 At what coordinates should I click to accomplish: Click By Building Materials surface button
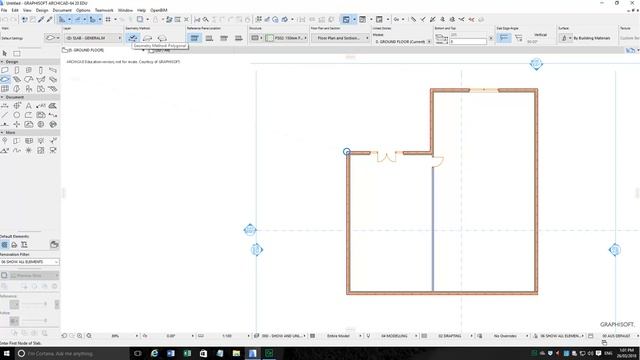point(592,38)
